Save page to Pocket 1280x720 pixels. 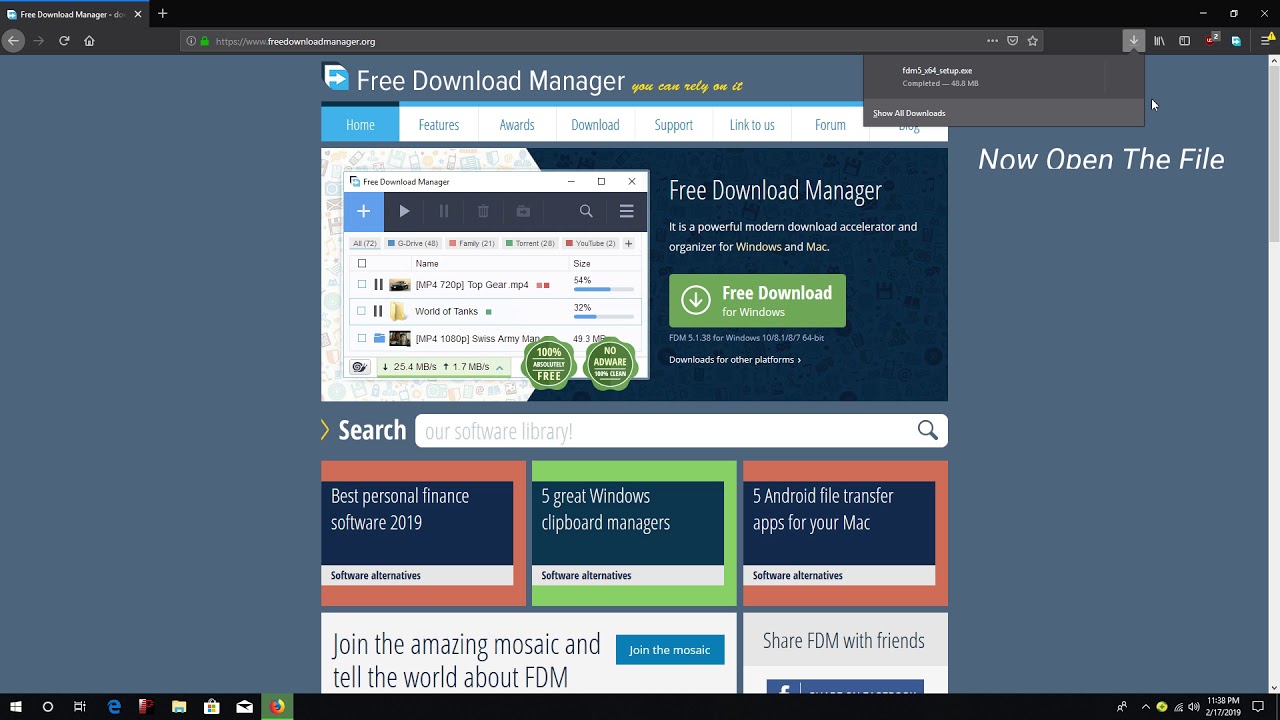click(x=1012, y=41)
